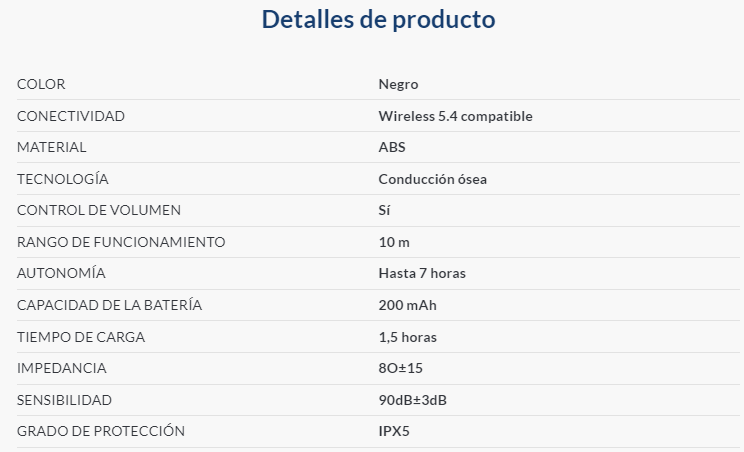The image size is (744, 452).
Task: Click the "Detalles de producto" heading
Action: click(x=378, y=19)
